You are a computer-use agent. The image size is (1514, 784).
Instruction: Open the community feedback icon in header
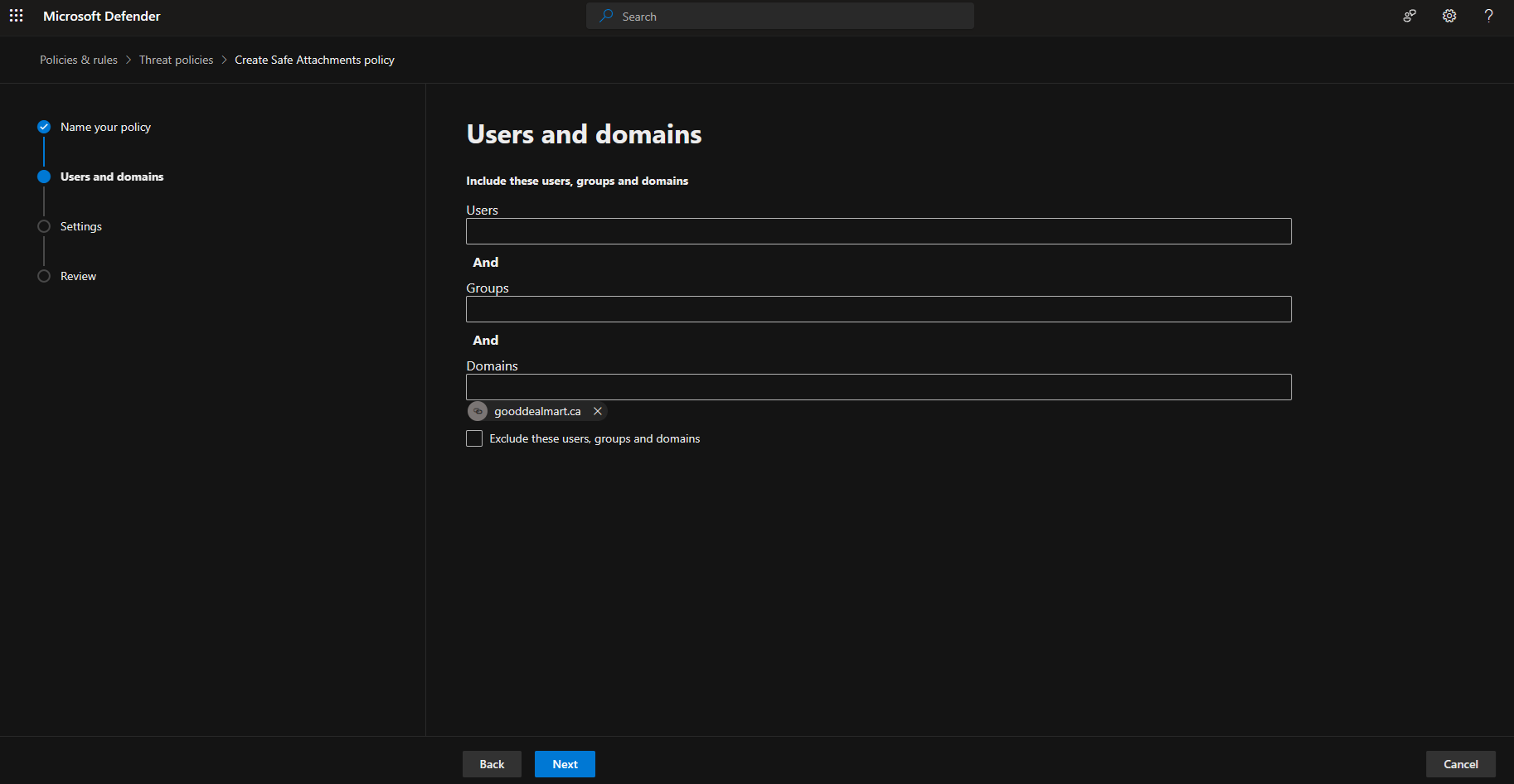tap(1409, 16)
